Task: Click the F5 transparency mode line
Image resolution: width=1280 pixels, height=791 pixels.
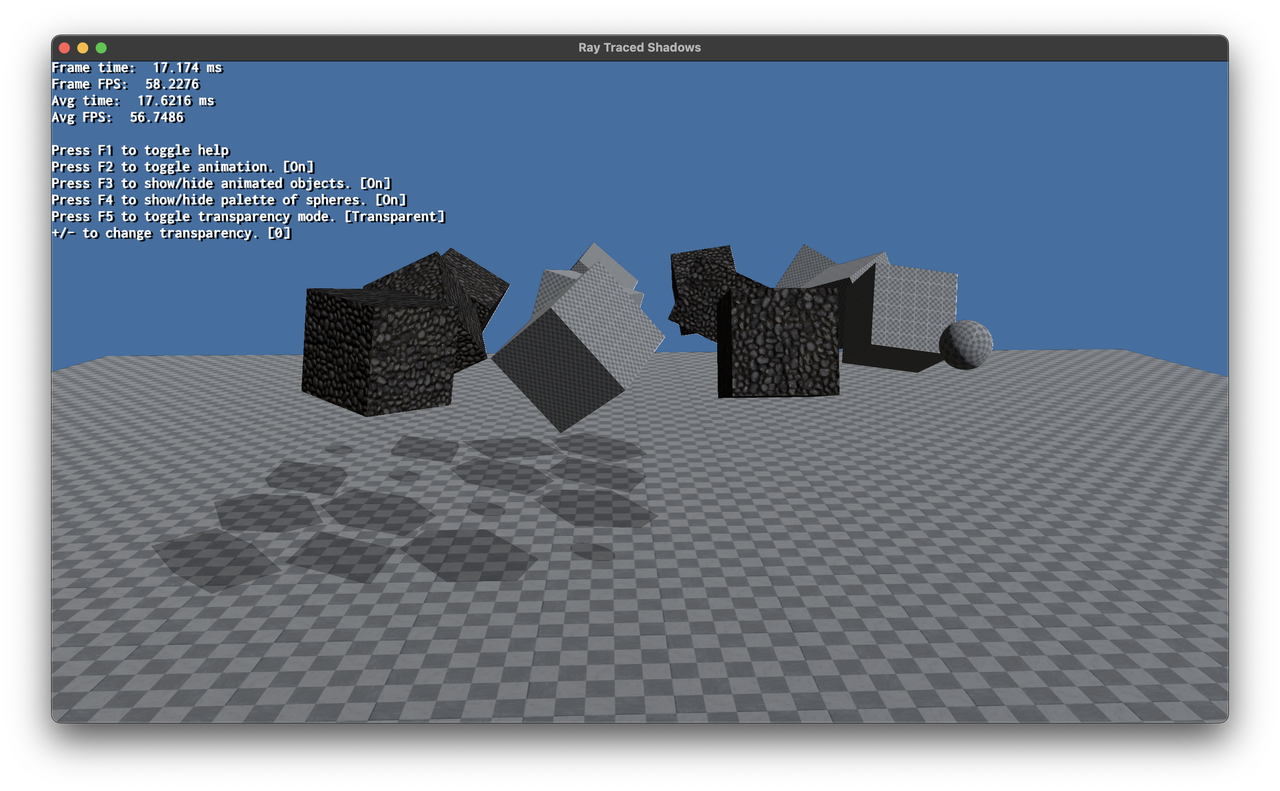Action: [x=249, y=216]
